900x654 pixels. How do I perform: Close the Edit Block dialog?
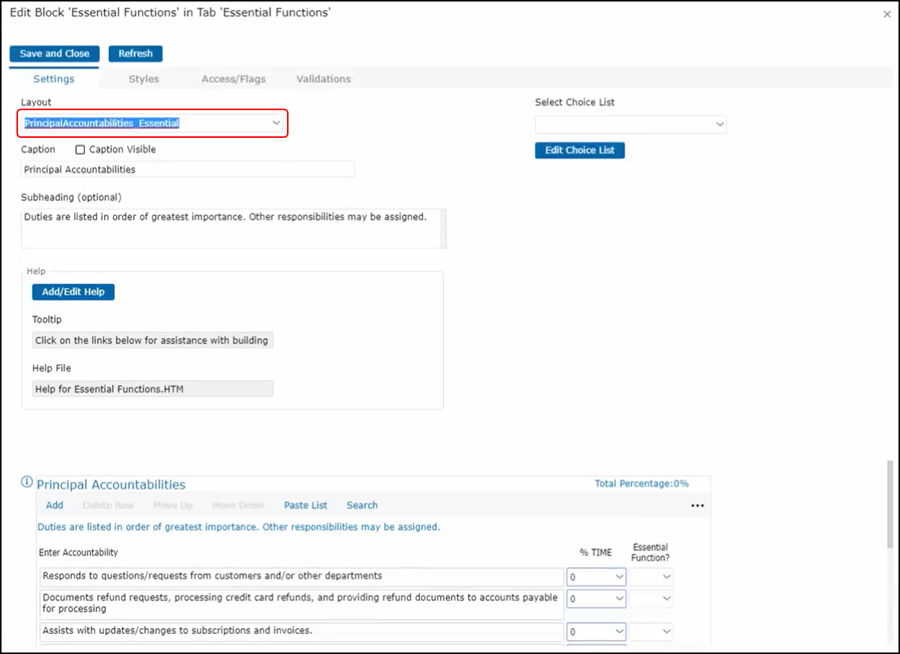(887, 14)
